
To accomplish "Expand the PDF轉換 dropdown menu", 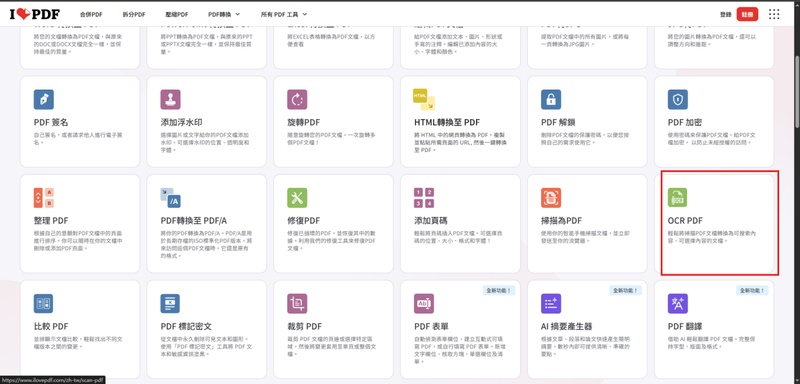I will tap(224, 14).
